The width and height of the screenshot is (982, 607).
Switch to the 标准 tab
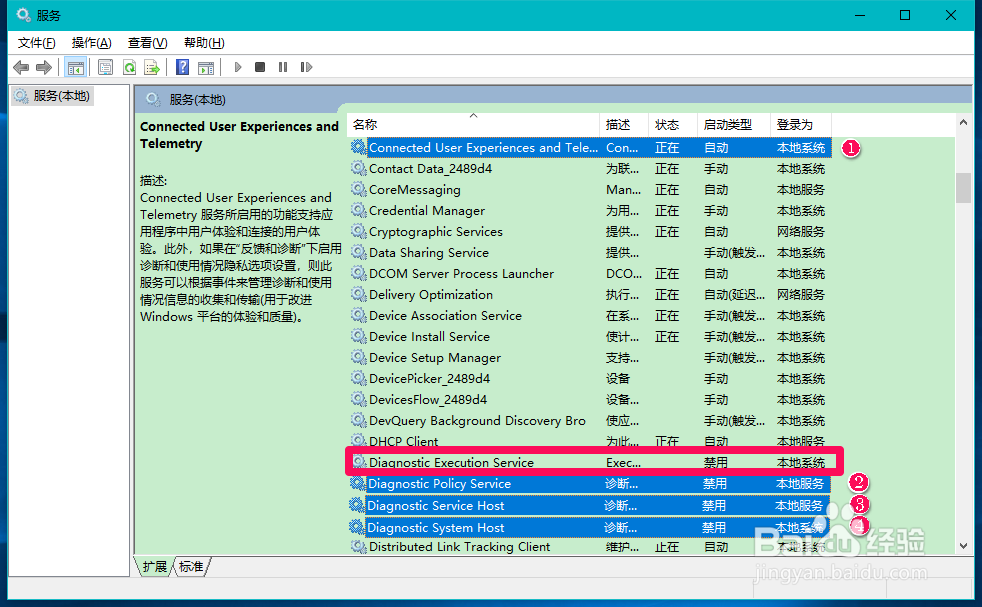(191, 567)
